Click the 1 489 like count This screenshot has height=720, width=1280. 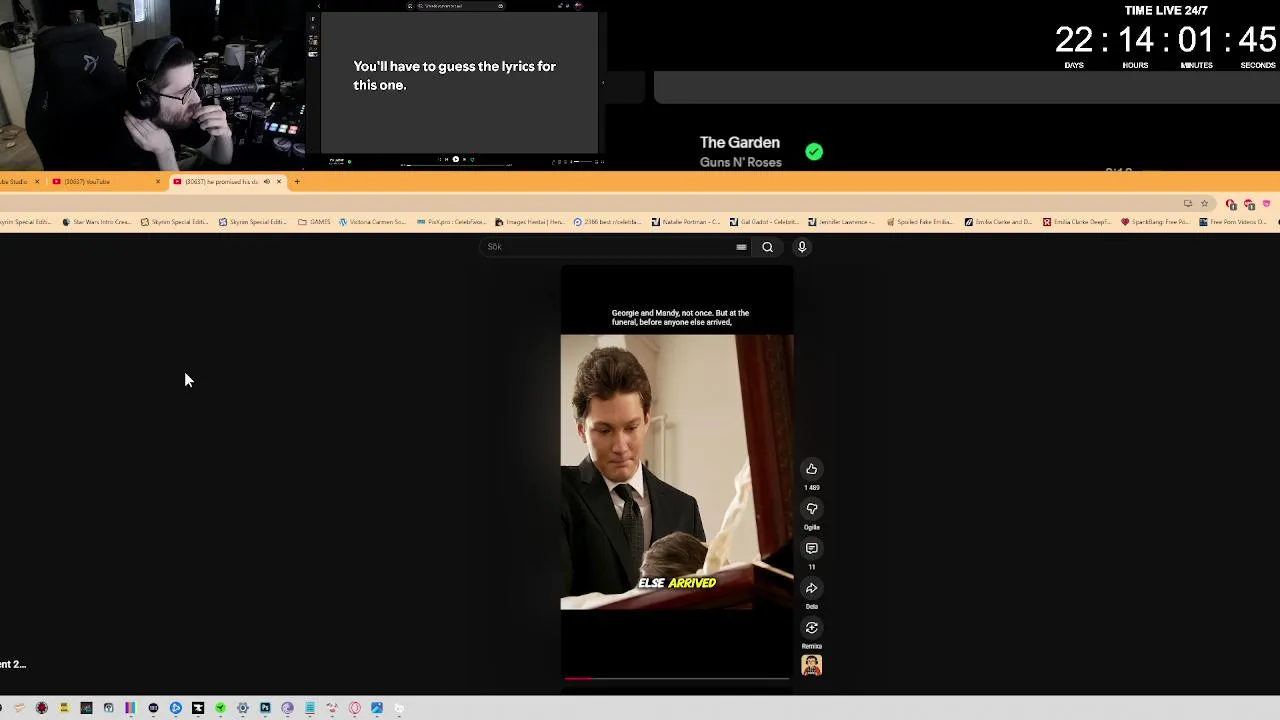click(811, 488)
